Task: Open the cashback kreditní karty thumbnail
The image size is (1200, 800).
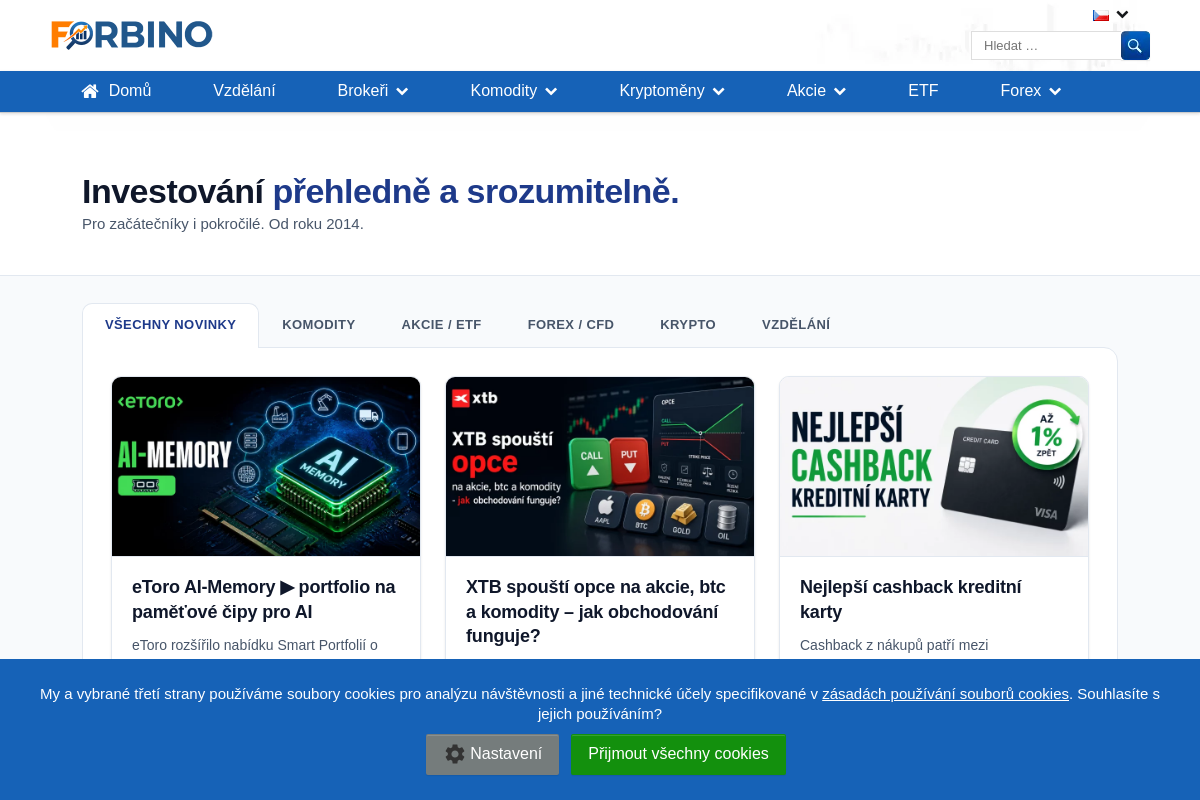Action: click(x=934, y=466)
